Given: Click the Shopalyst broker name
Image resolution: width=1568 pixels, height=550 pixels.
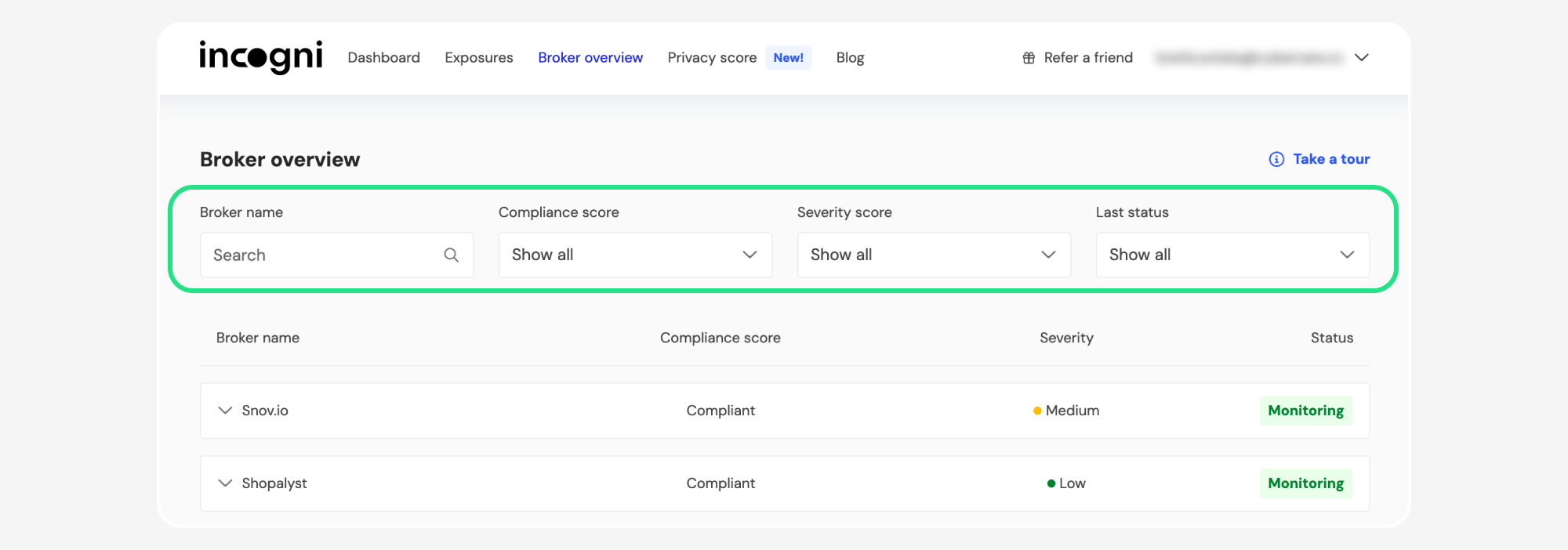Looking at the screenshot, I should [274, 483].
